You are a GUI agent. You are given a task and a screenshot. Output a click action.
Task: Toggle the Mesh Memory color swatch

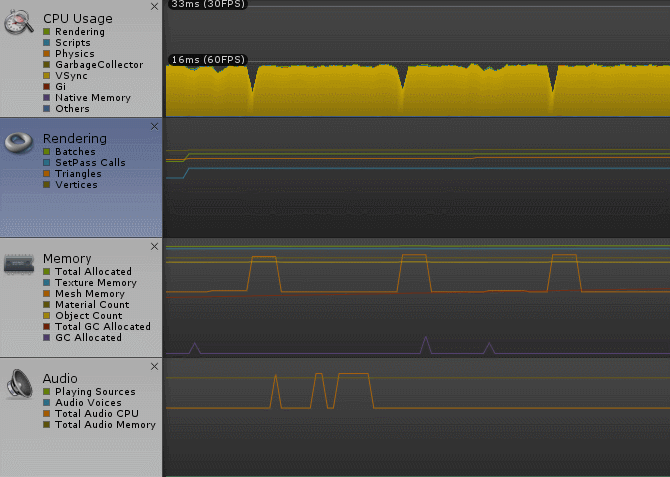click(x=47, y=294)
